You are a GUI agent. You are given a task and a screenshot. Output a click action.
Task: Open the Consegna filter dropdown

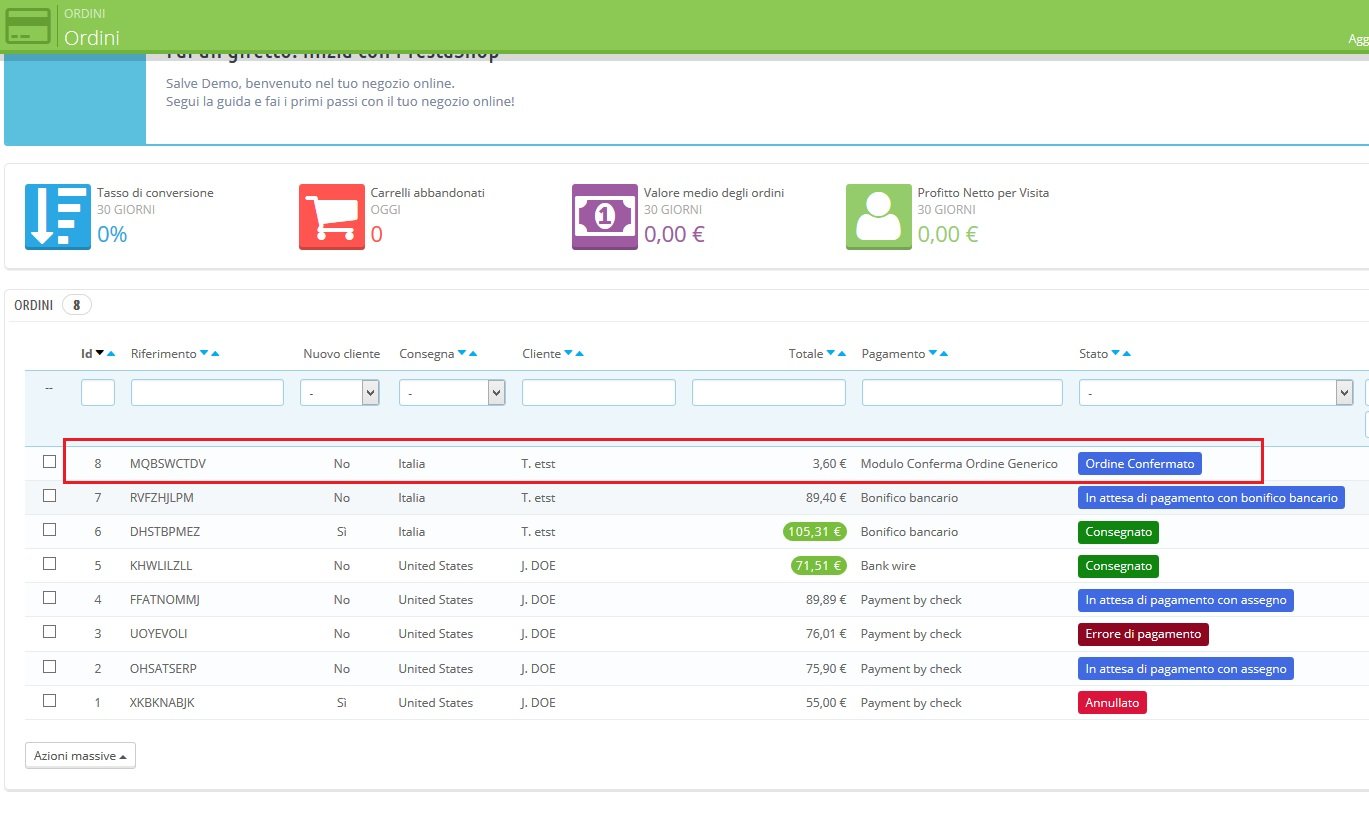pos(452,393)
